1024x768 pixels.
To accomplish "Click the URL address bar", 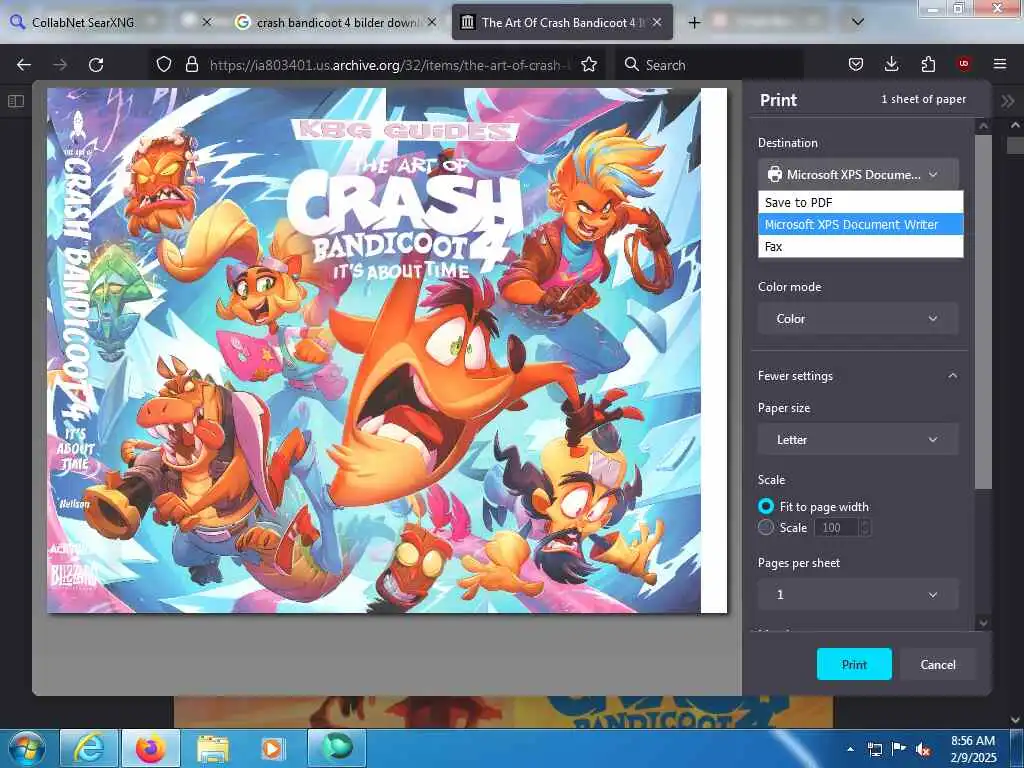I will point(389,65).
